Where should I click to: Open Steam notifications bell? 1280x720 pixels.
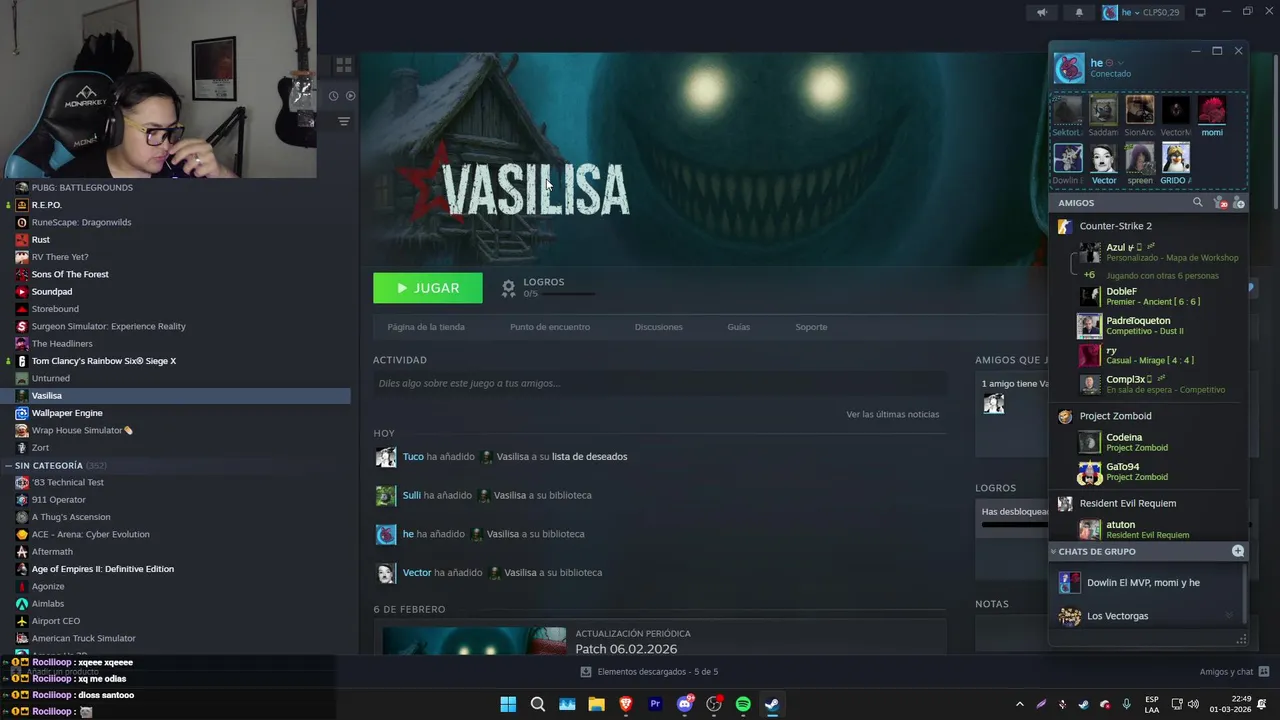1079,13
